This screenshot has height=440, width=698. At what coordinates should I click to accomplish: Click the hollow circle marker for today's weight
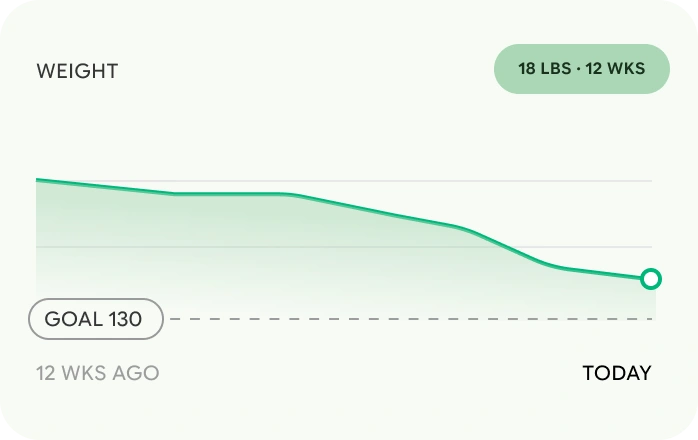click(x=651, y=279)
